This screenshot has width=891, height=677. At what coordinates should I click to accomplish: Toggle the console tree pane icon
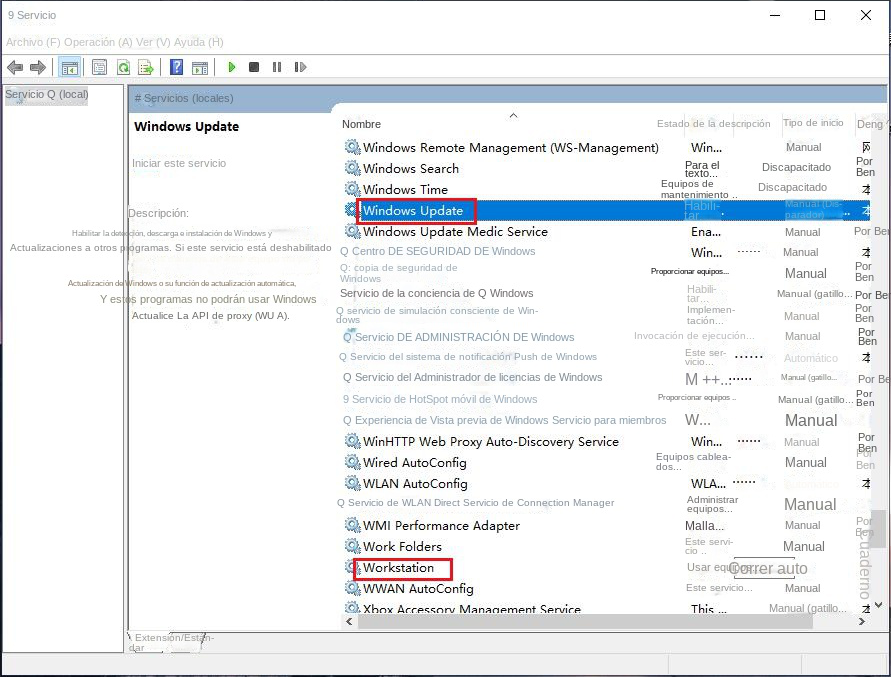[x=70, y=67]
